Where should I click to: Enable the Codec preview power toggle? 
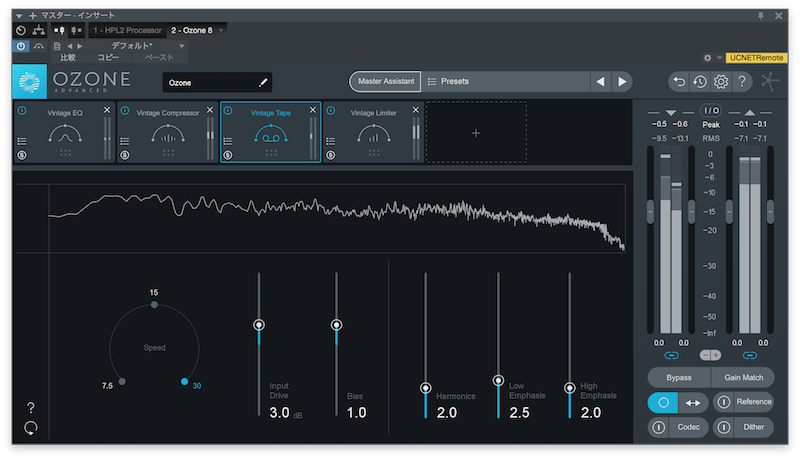[x=659, y=427]
